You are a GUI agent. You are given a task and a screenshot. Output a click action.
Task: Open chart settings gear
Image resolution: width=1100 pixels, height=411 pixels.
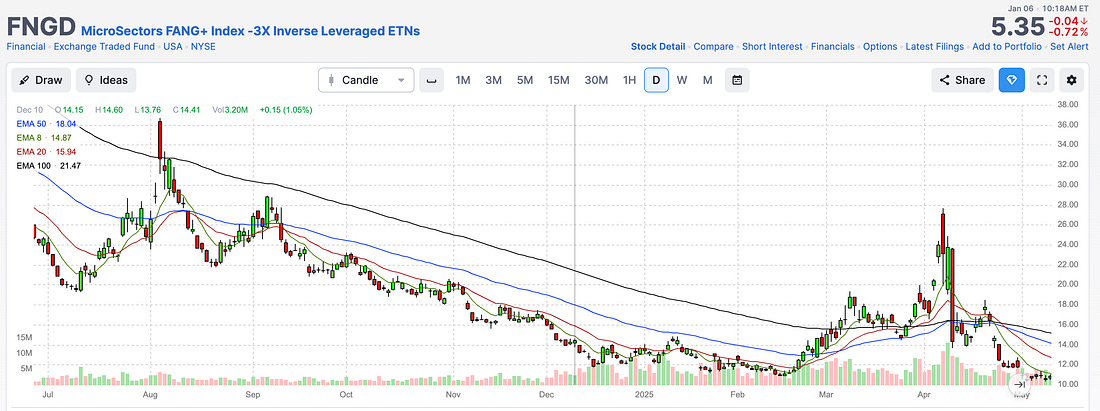[x=1071, y=80]
